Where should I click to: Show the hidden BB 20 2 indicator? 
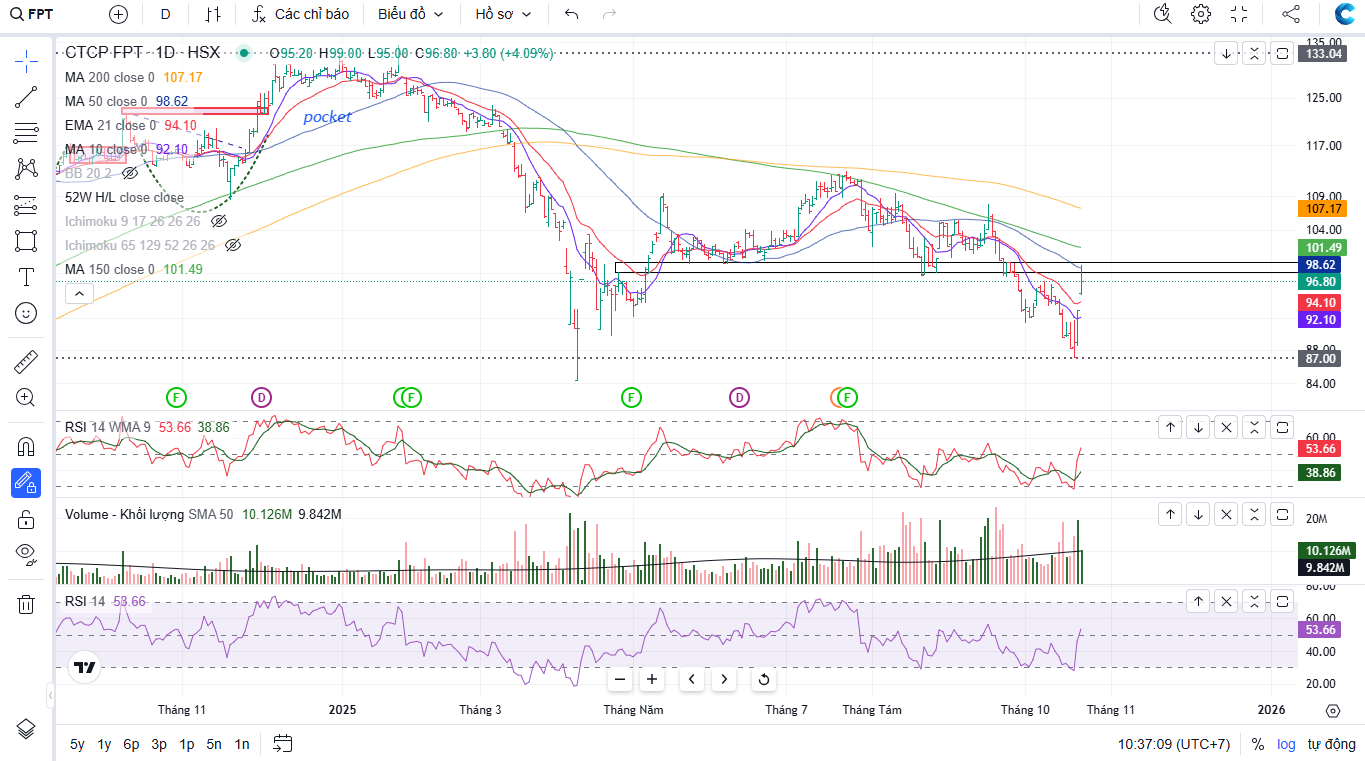[x=129, y=173]
